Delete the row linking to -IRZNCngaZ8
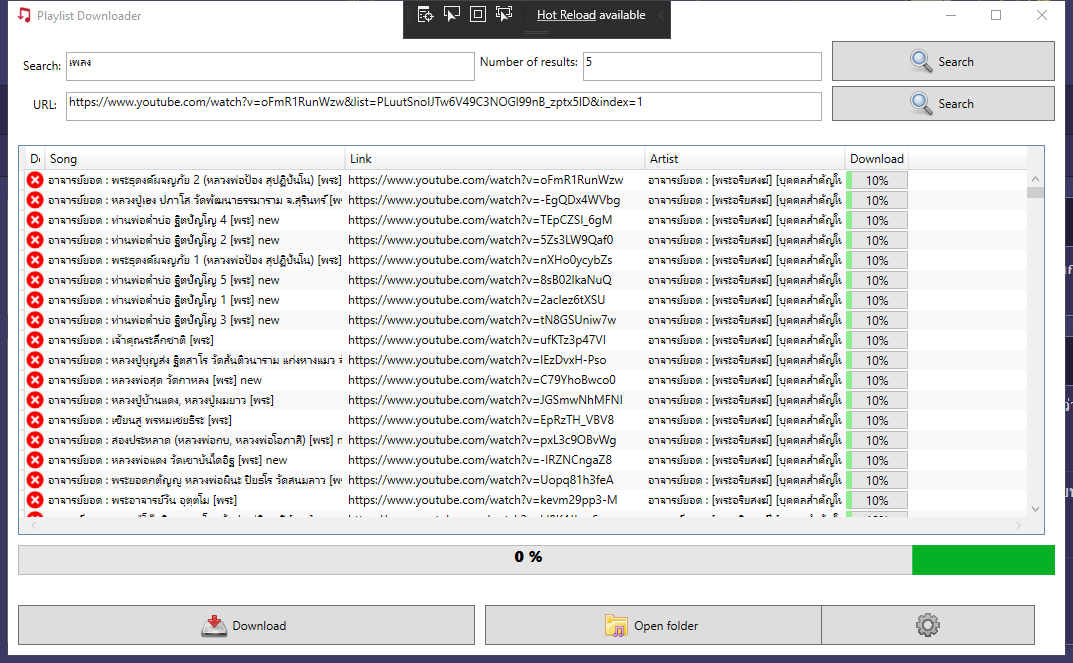 point(35,460)
